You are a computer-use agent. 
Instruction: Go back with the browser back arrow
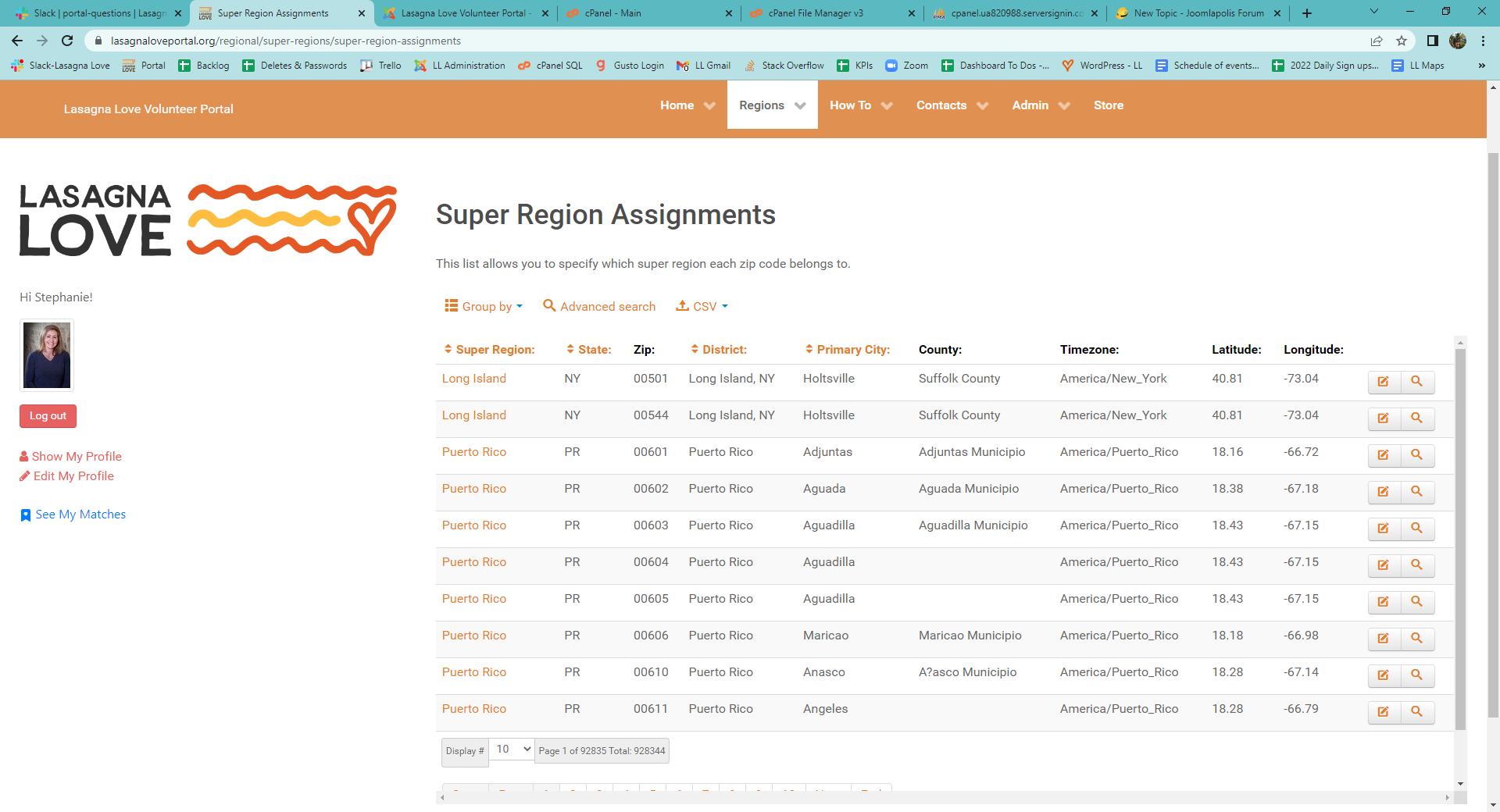(x=17, y=41)
